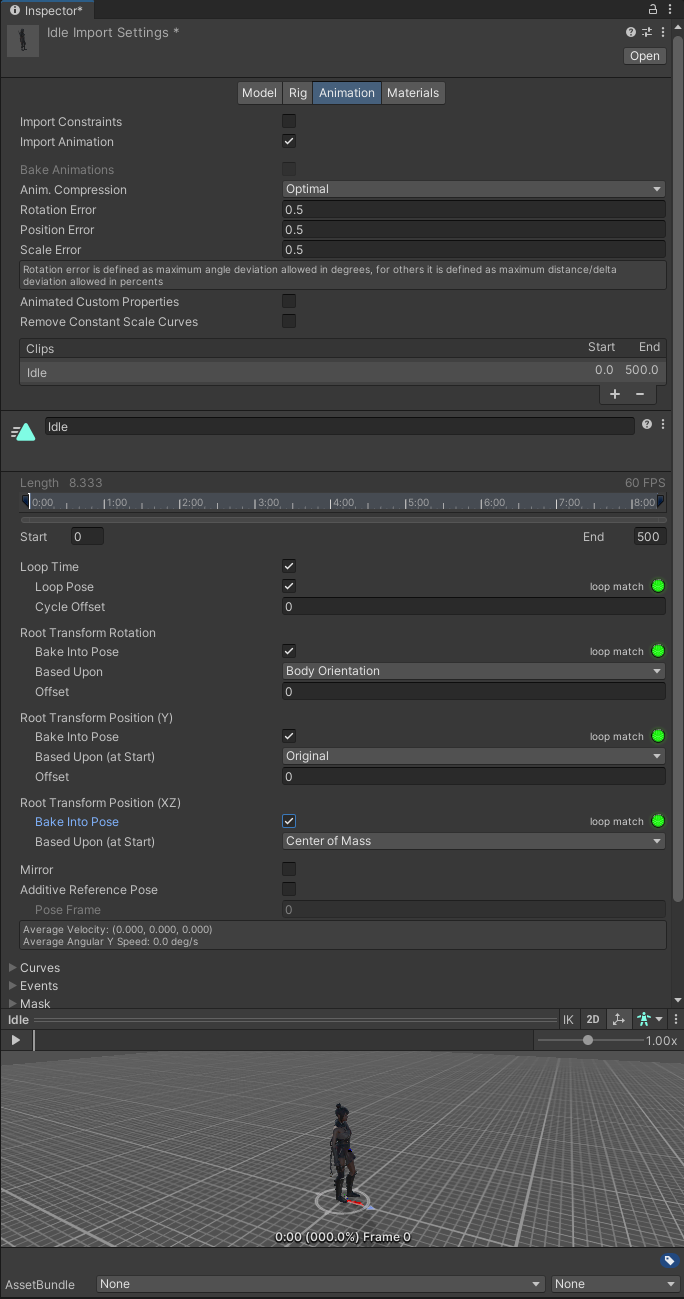
Task: Open the import settings help icon
Action: [631, 32]
